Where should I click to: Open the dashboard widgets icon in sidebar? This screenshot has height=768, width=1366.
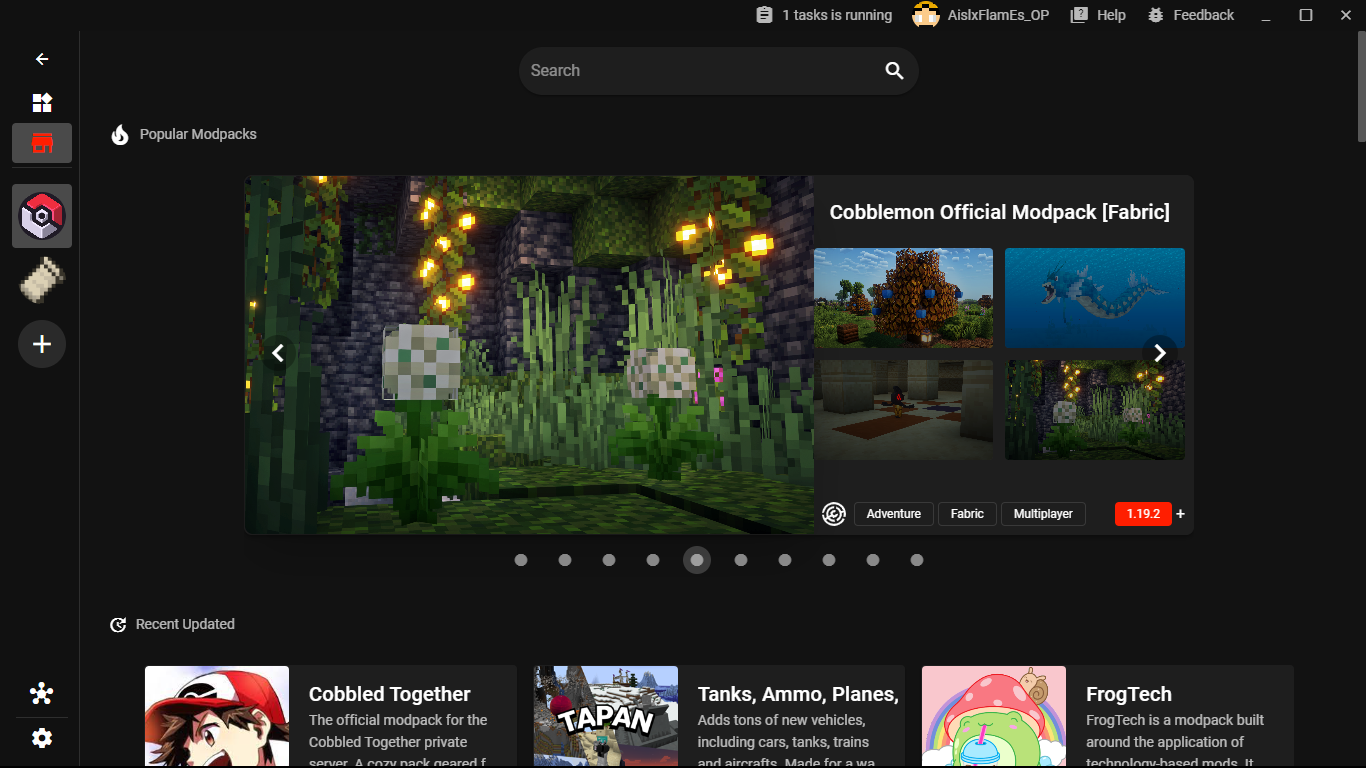point(42,103)
